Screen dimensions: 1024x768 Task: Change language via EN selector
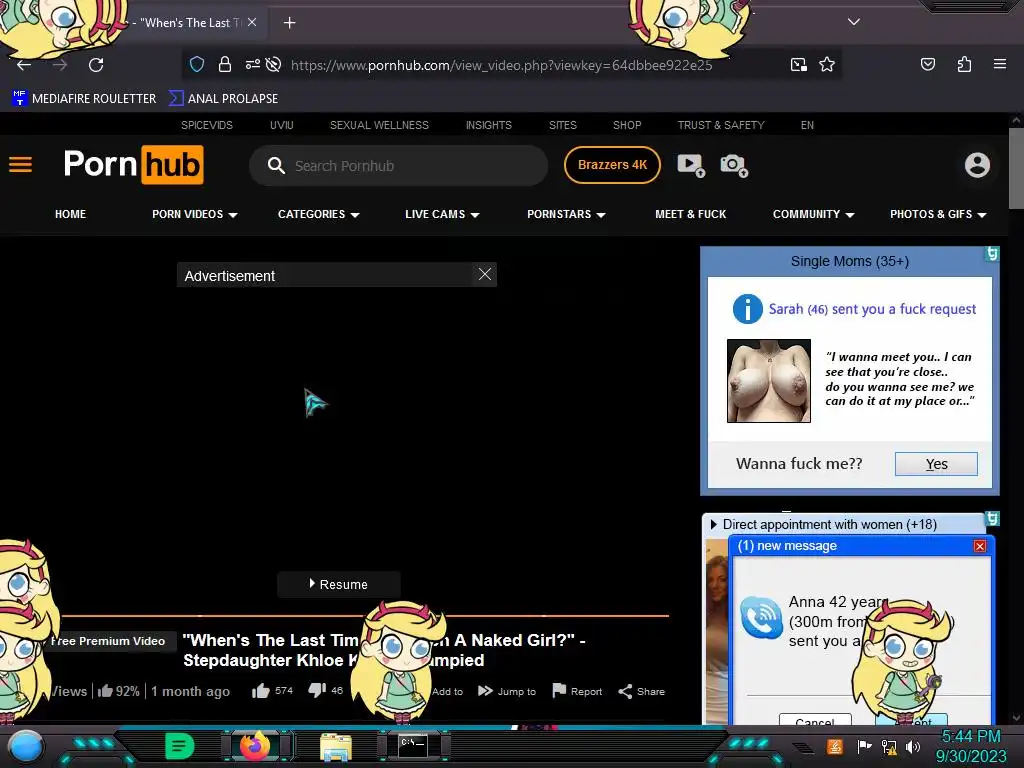(807, 125)
